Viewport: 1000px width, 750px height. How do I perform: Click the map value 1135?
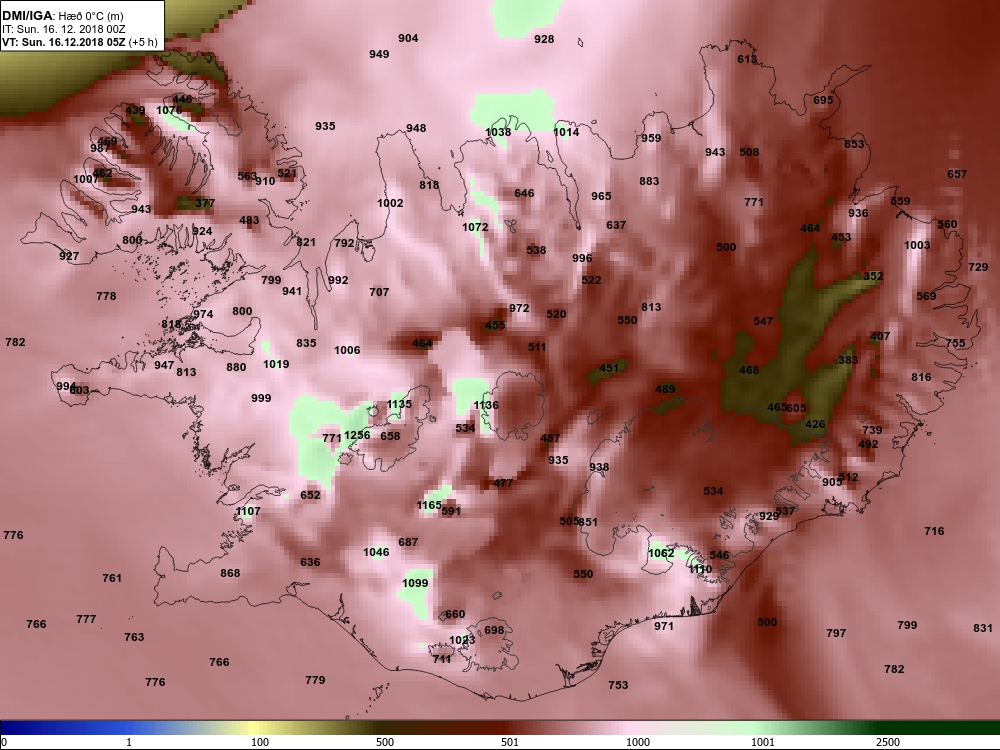tap(399, 404)
